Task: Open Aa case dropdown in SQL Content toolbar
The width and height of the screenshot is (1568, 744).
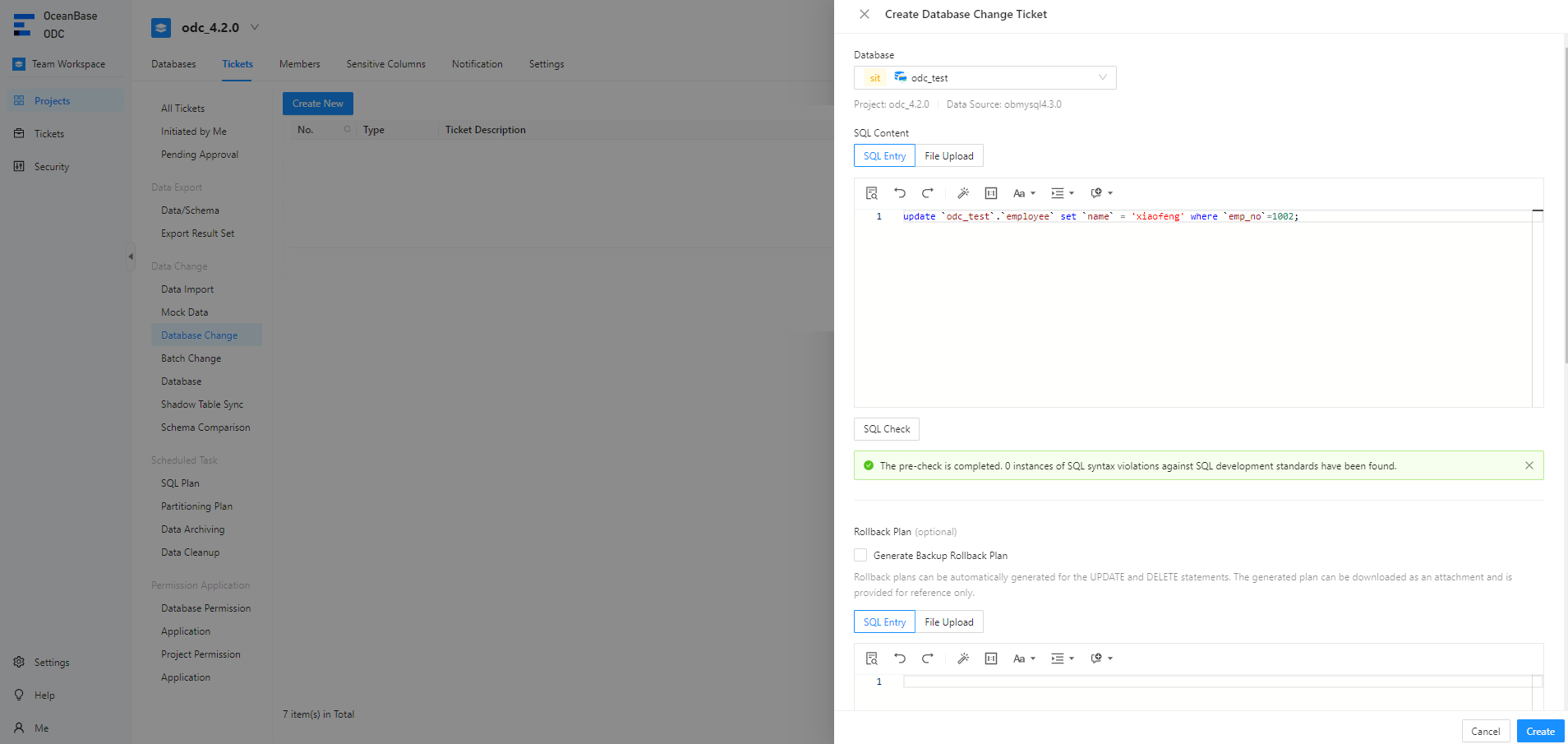Action: pos(1024,193)
